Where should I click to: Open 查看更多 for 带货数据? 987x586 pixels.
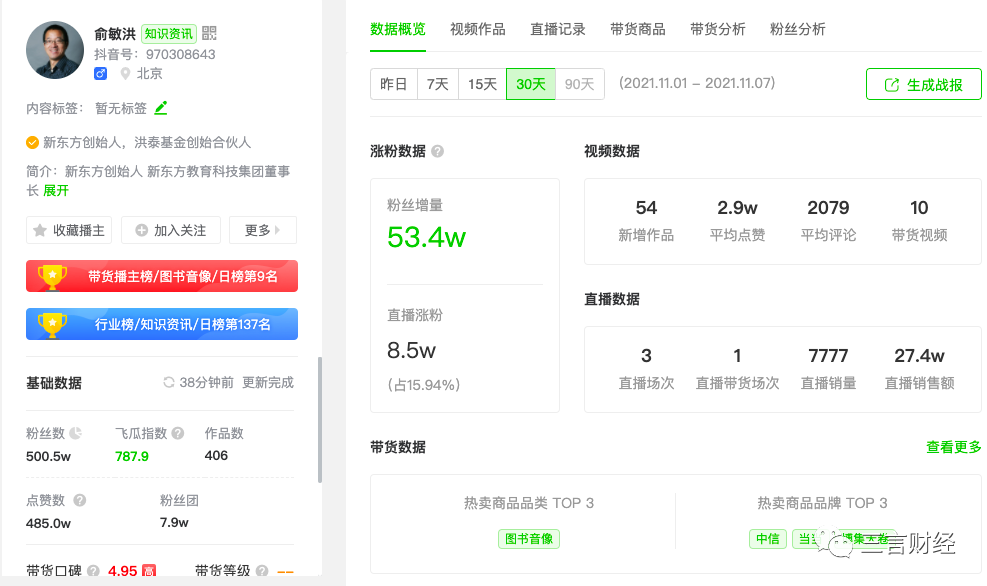[953, 447]
